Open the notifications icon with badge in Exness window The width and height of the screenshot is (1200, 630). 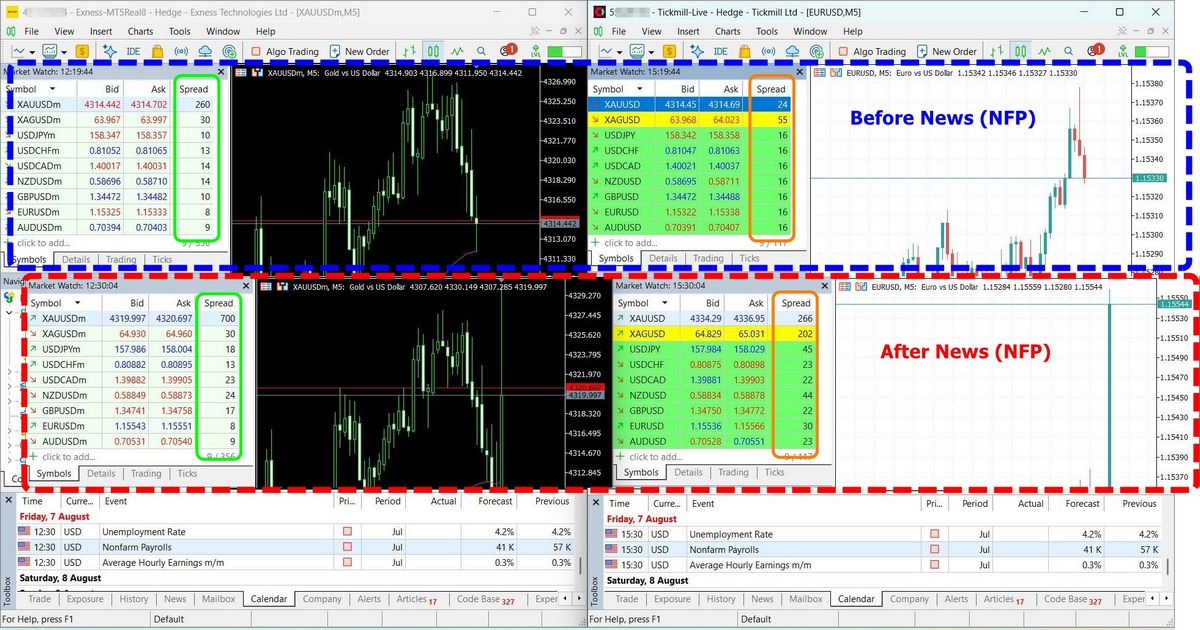508,50
